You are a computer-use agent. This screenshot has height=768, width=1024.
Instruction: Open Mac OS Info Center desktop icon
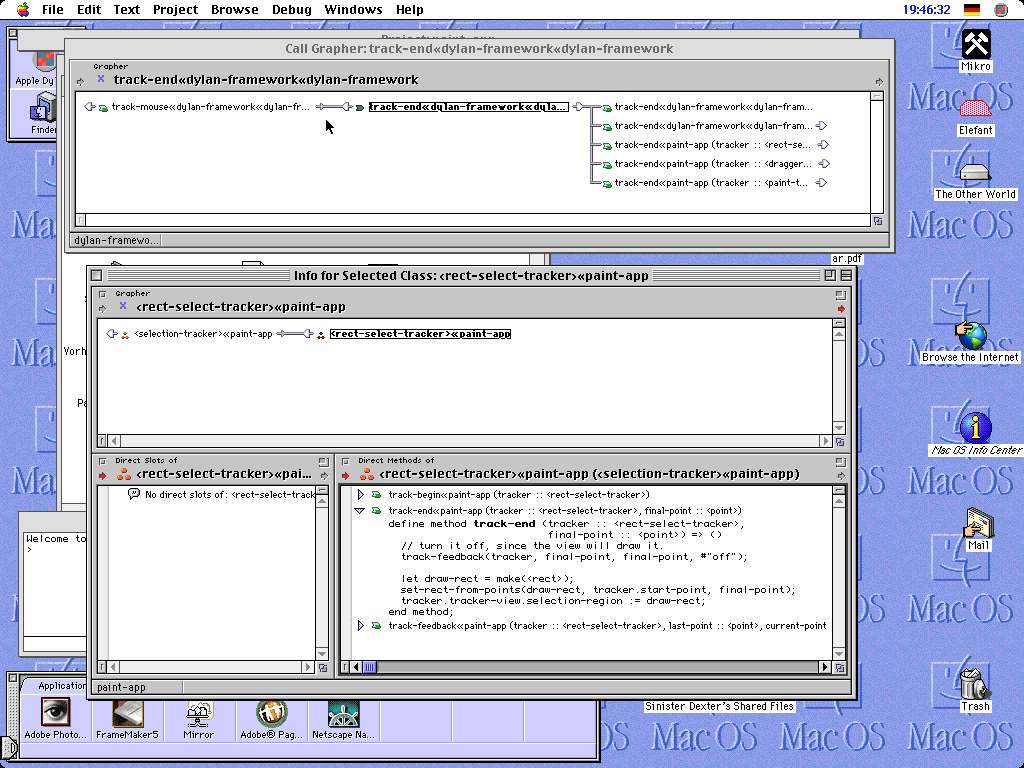point(975,428)
